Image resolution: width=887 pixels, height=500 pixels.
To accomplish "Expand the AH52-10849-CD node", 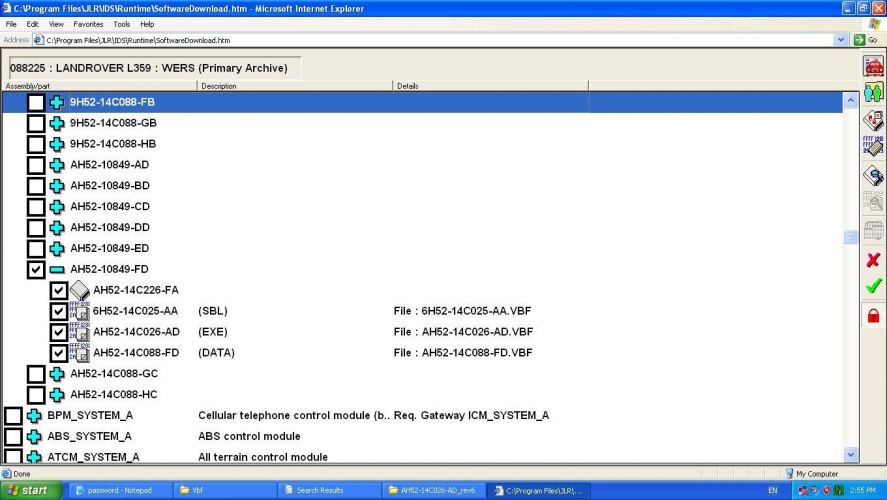I will click(57, 207).
